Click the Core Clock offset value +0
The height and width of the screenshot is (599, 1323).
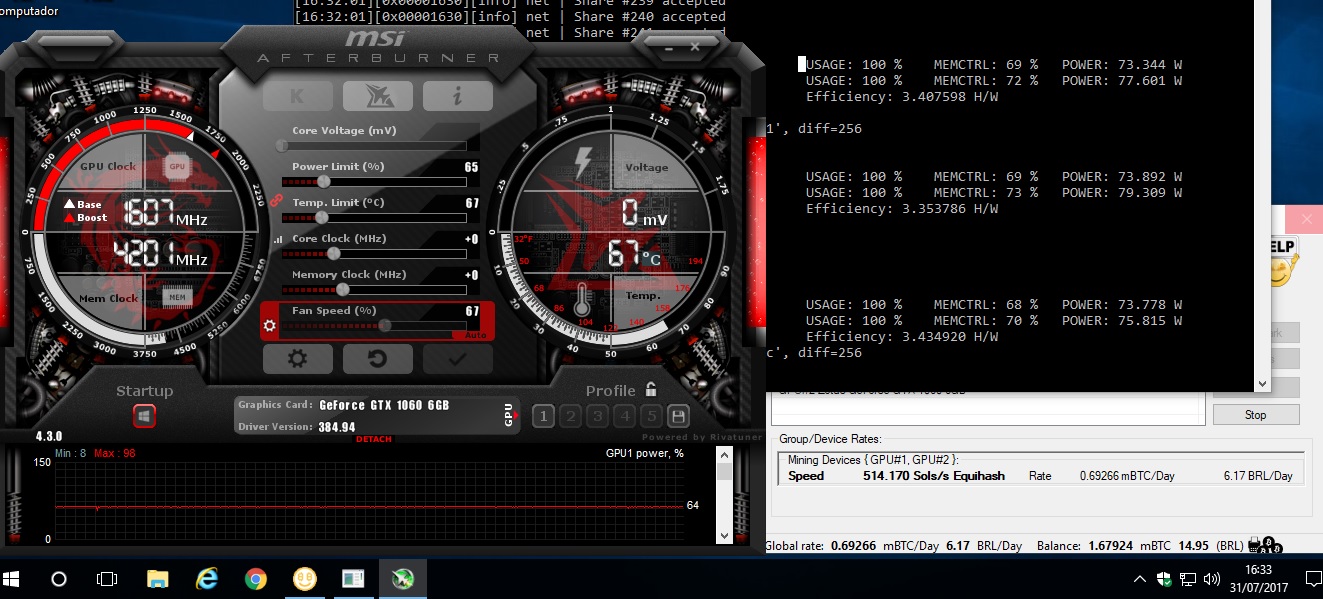point(471,239)
